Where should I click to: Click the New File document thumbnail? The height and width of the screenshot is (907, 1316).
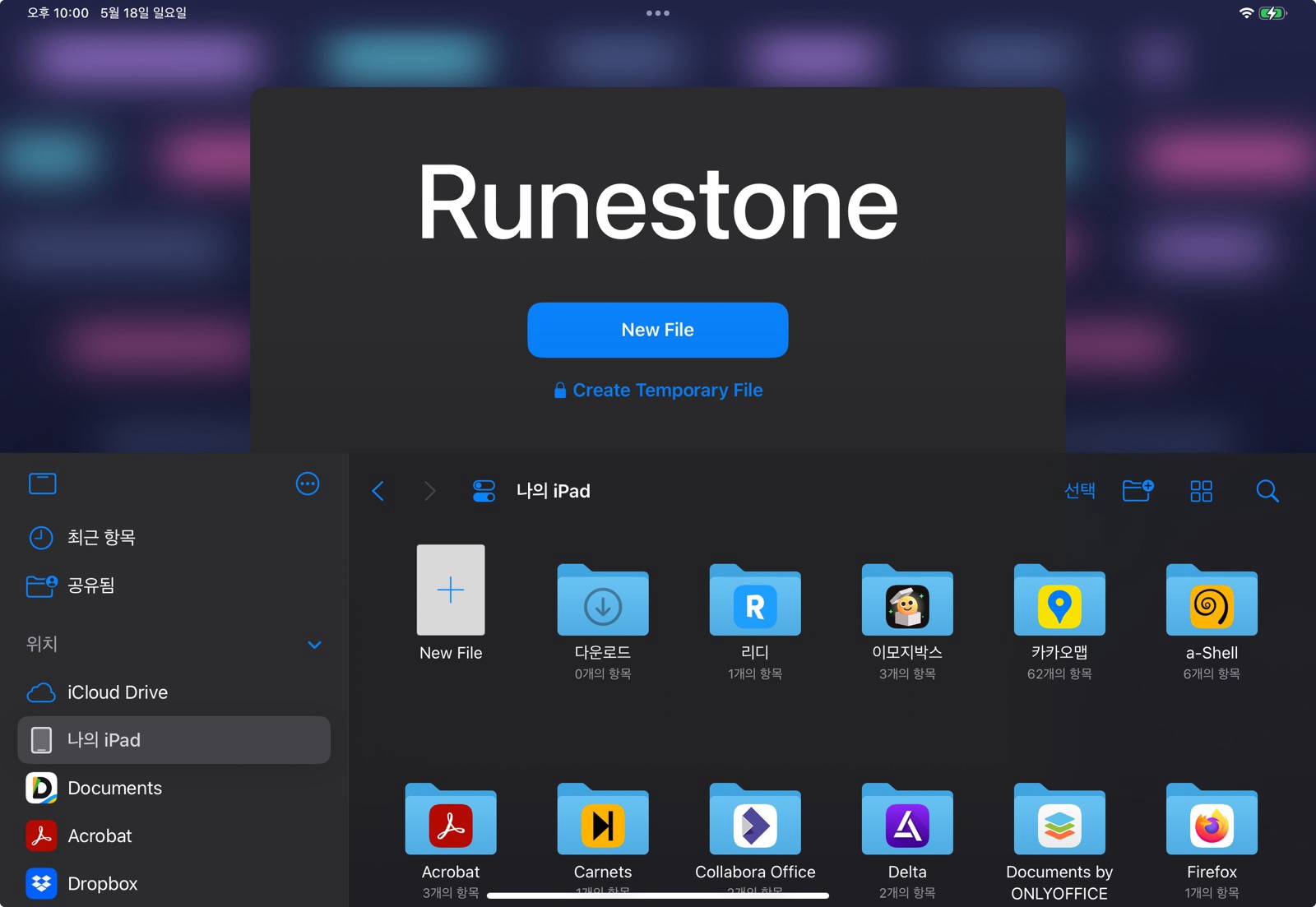[x=451, y=590]
